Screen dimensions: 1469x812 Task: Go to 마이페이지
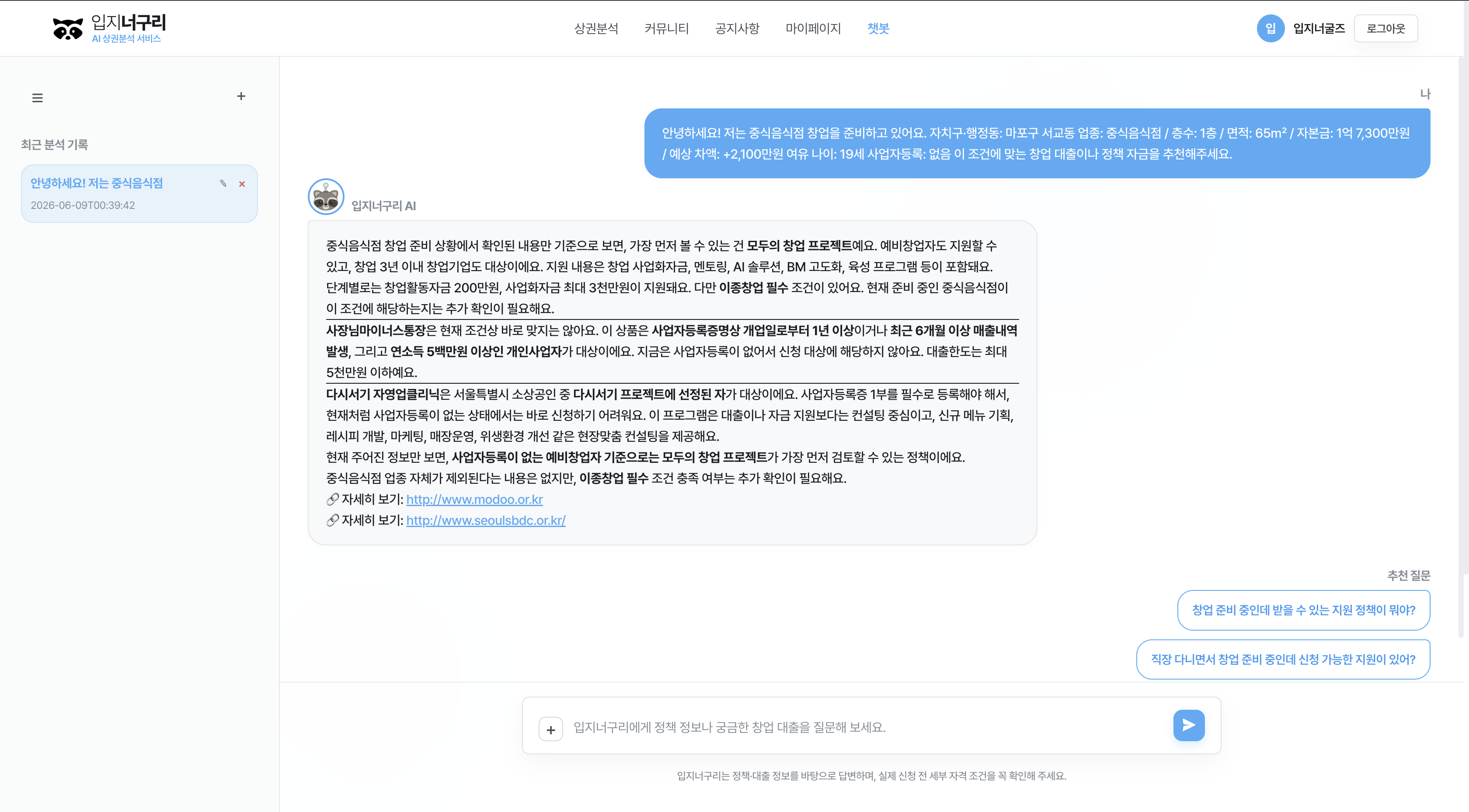click(813, 28)
